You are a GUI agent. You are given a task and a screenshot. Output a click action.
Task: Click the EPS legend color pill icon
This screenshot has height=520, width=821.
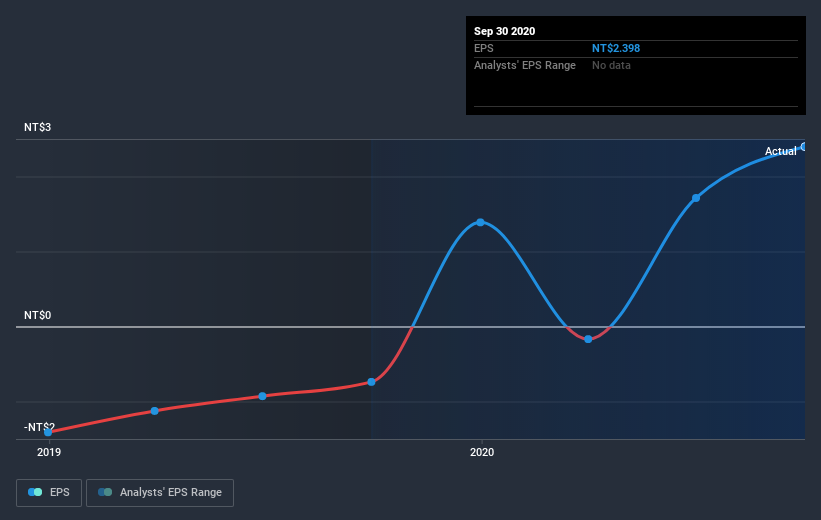tap(35, 492)
